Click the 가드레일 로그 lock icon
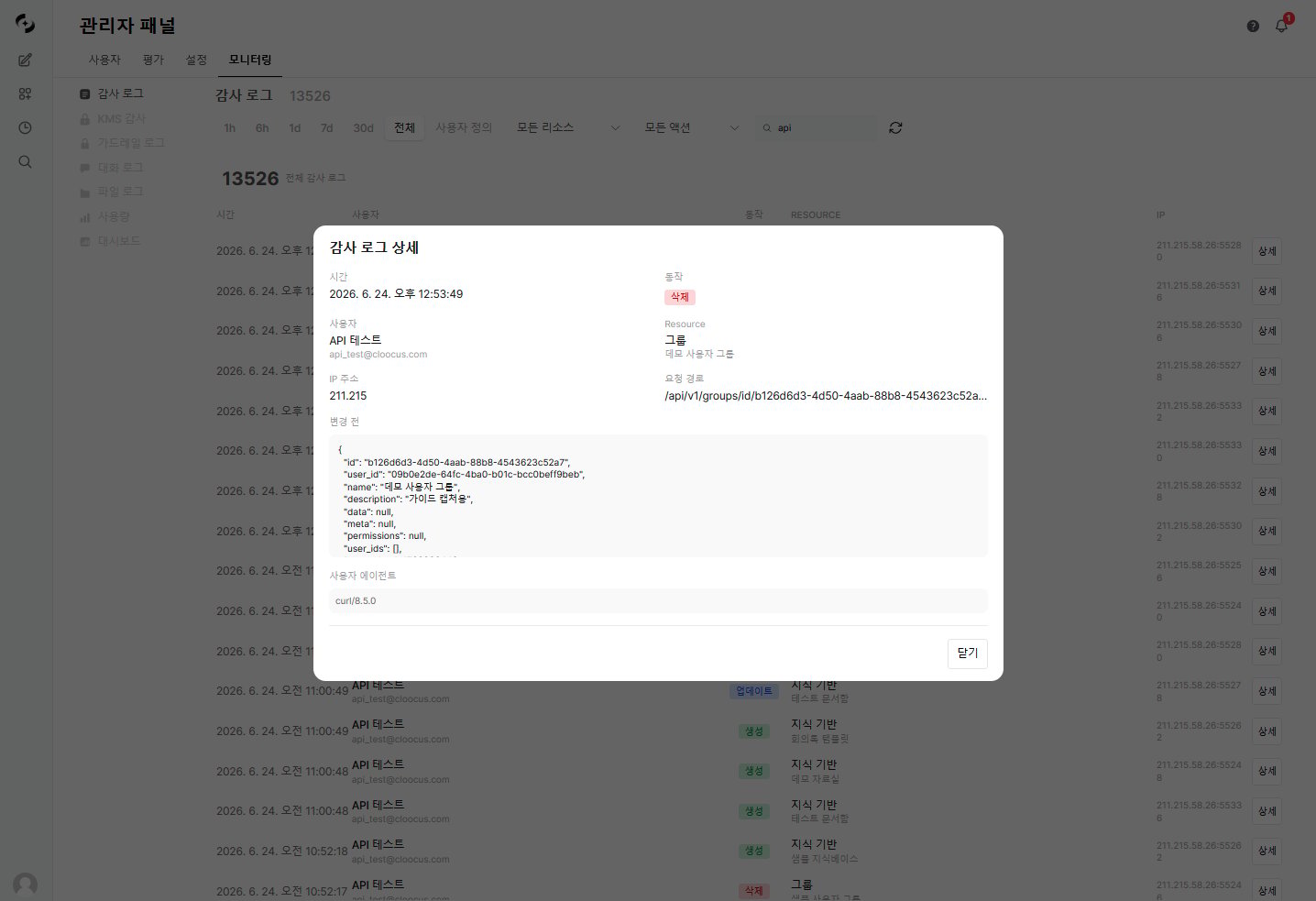Image resolution: width=1316 pixels, height=901 pixels. click(x=84, y=143)
